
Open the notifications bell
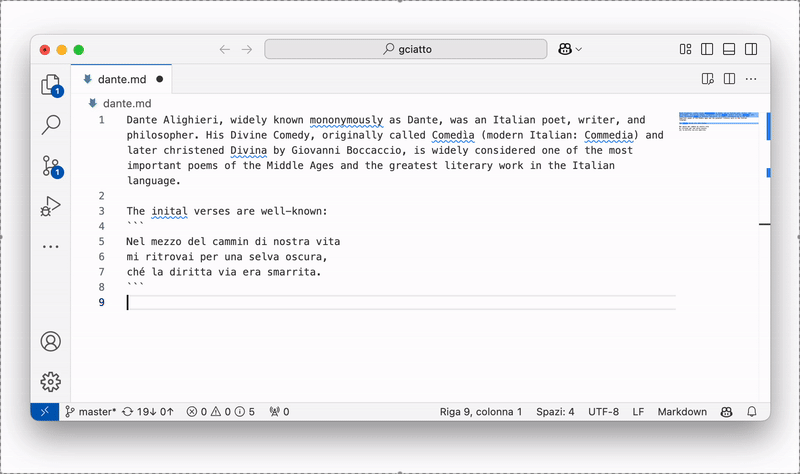tap(752, 412)
